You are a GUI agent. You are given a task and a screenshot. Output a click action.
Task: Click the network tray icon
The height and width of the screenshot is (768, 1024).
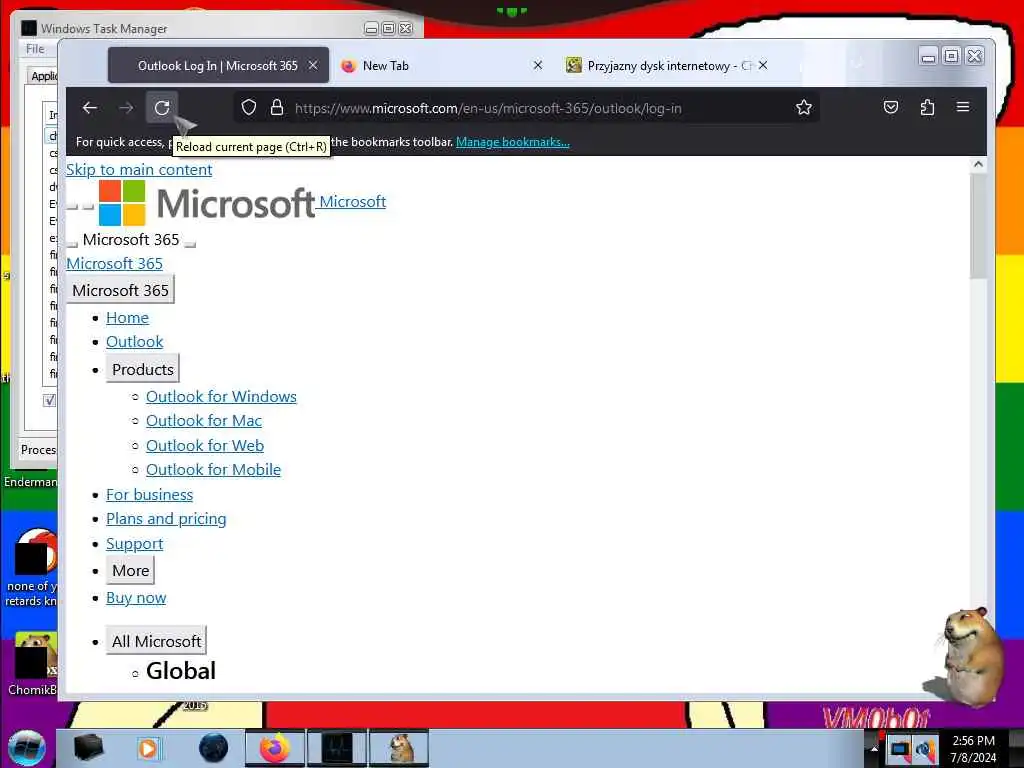[900, 748]
